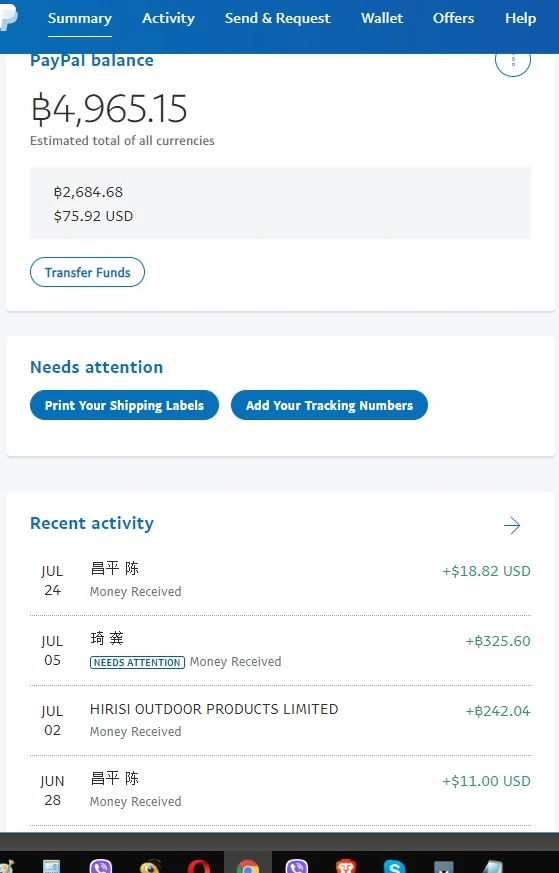Select the Wallet menu item
Screen dimensions: 559x873
pos(382,18)
